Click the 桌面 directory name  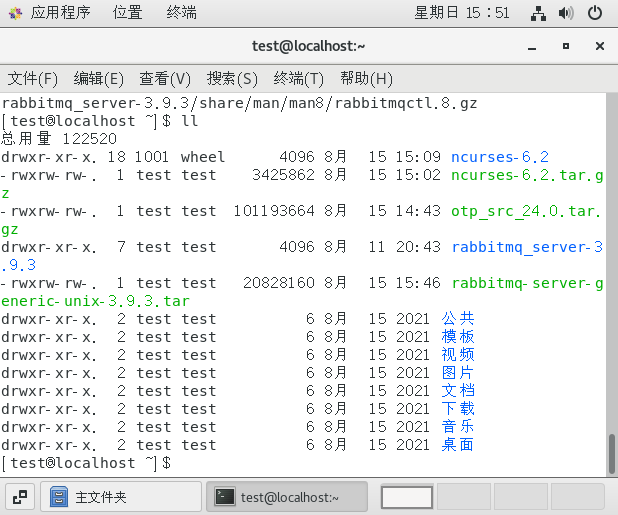point(458,445)
